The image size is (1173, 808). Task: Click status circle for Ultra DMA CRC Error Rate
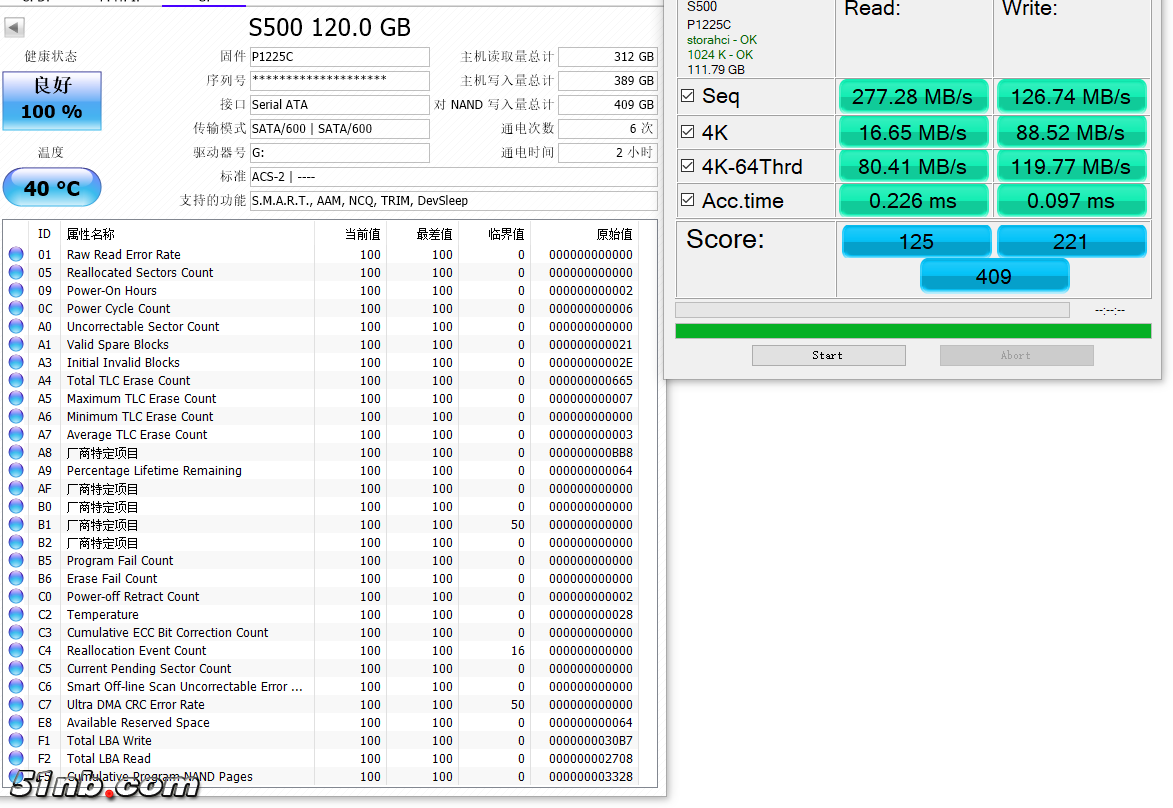(x=16, y=704)
